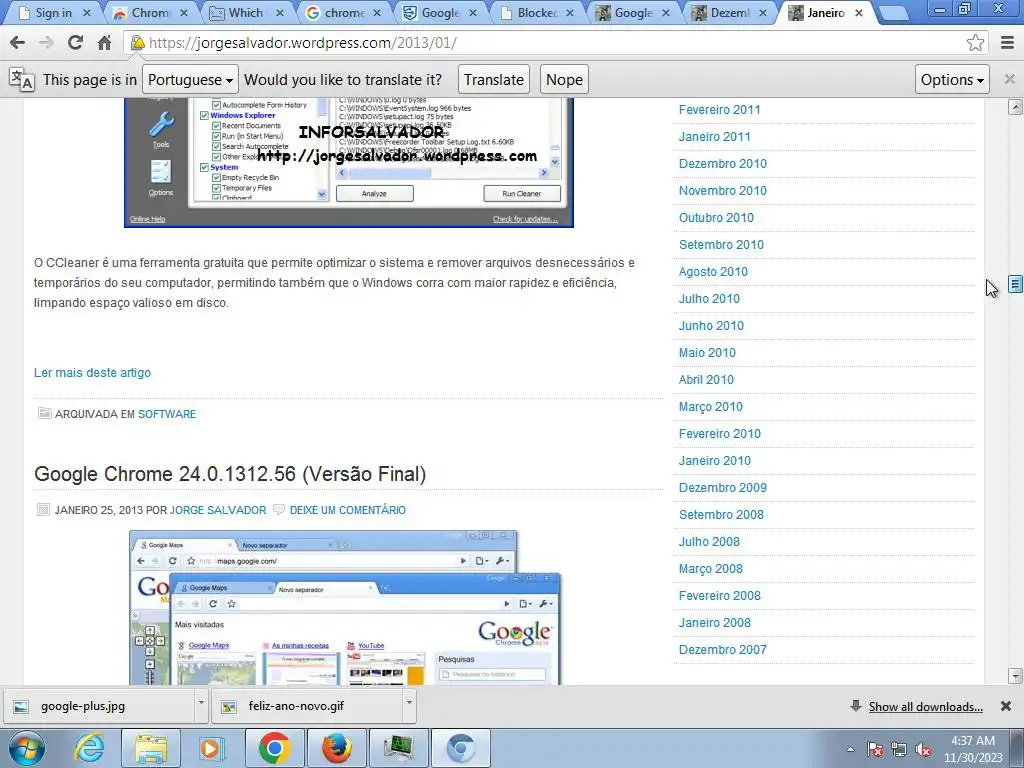Open the system monitor taskbar icon
1024x768 pixels.
tap(399, 748)
